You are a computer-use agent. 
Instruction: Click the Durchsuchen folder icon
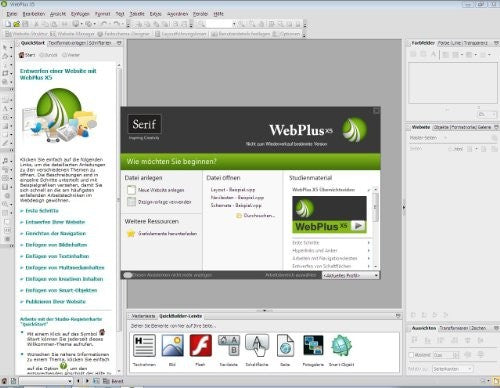coord(239,216)
